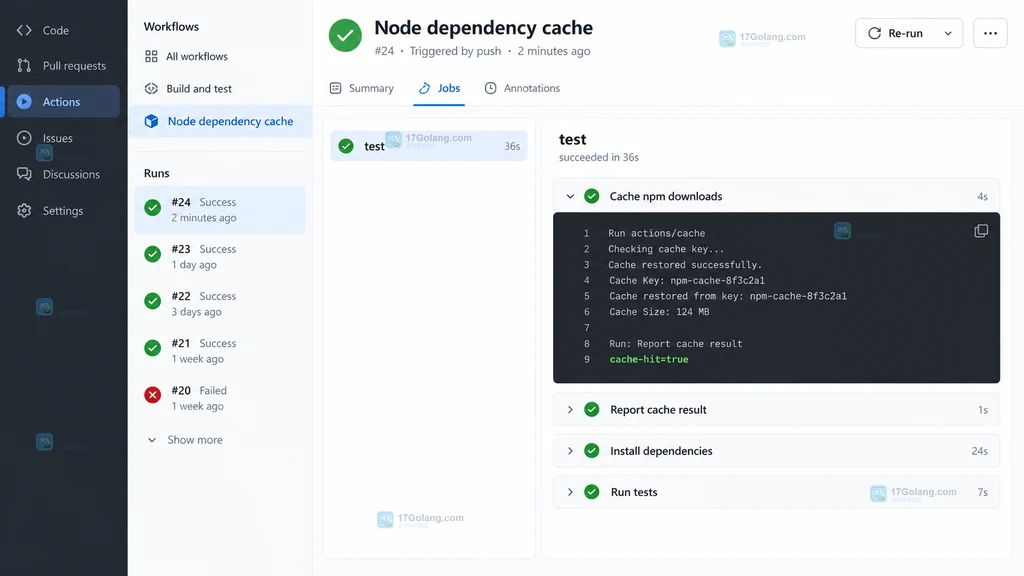Open the Re-run dropdown arrow

948,33
